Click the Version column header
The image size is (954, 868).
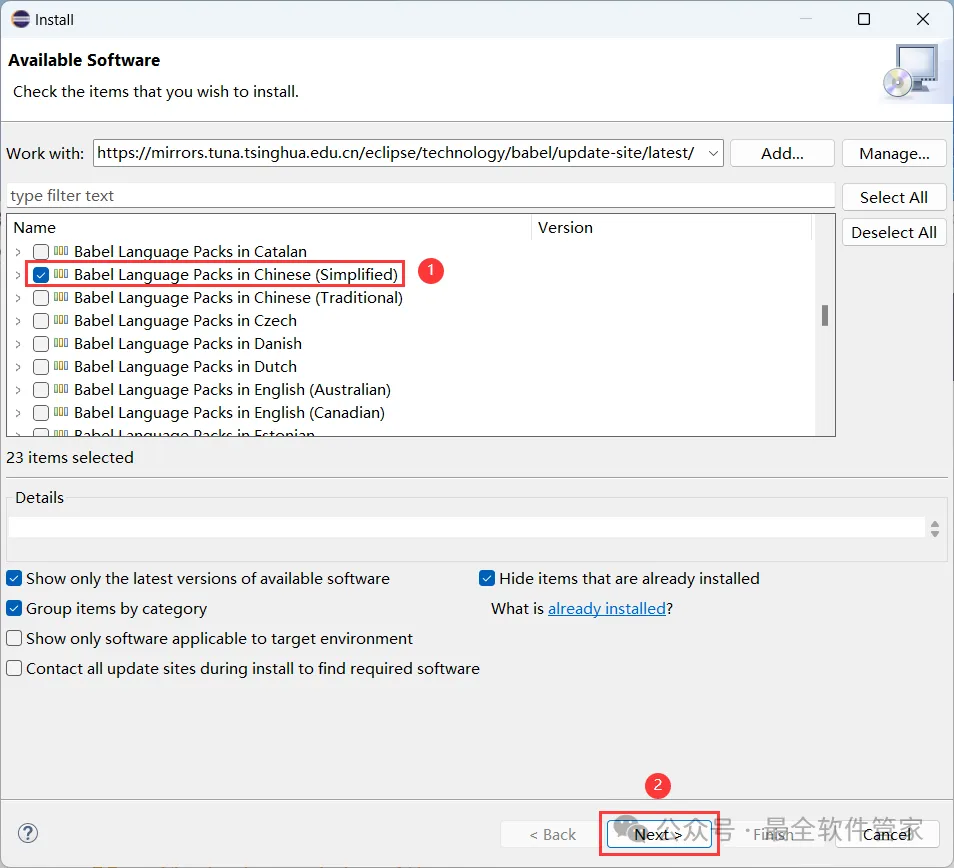[x=672, y=227]
